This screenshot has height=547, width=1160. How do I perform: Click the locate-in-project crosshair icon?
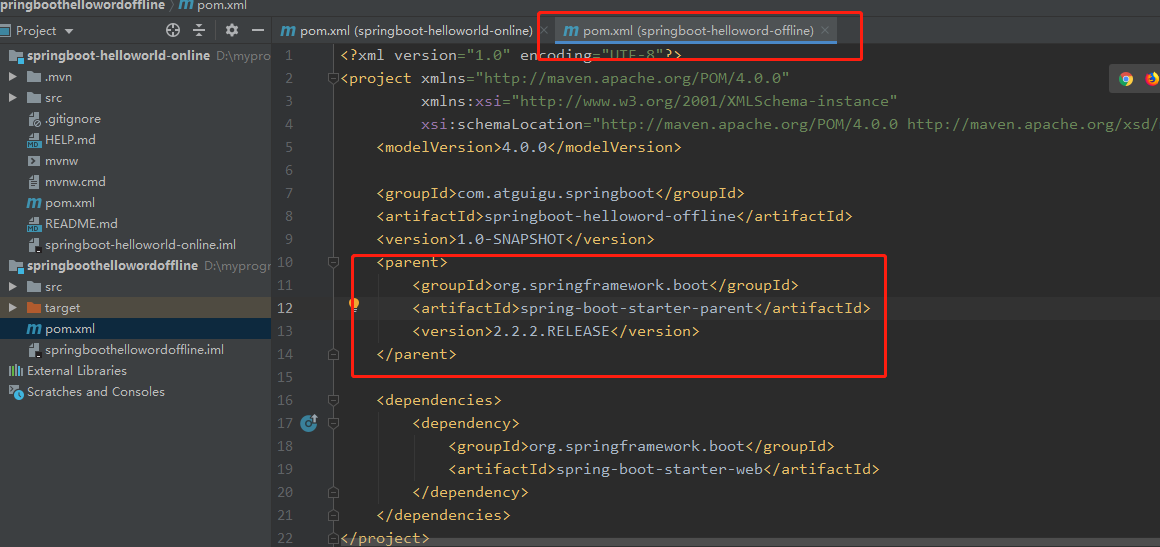(x=173, y=30)
